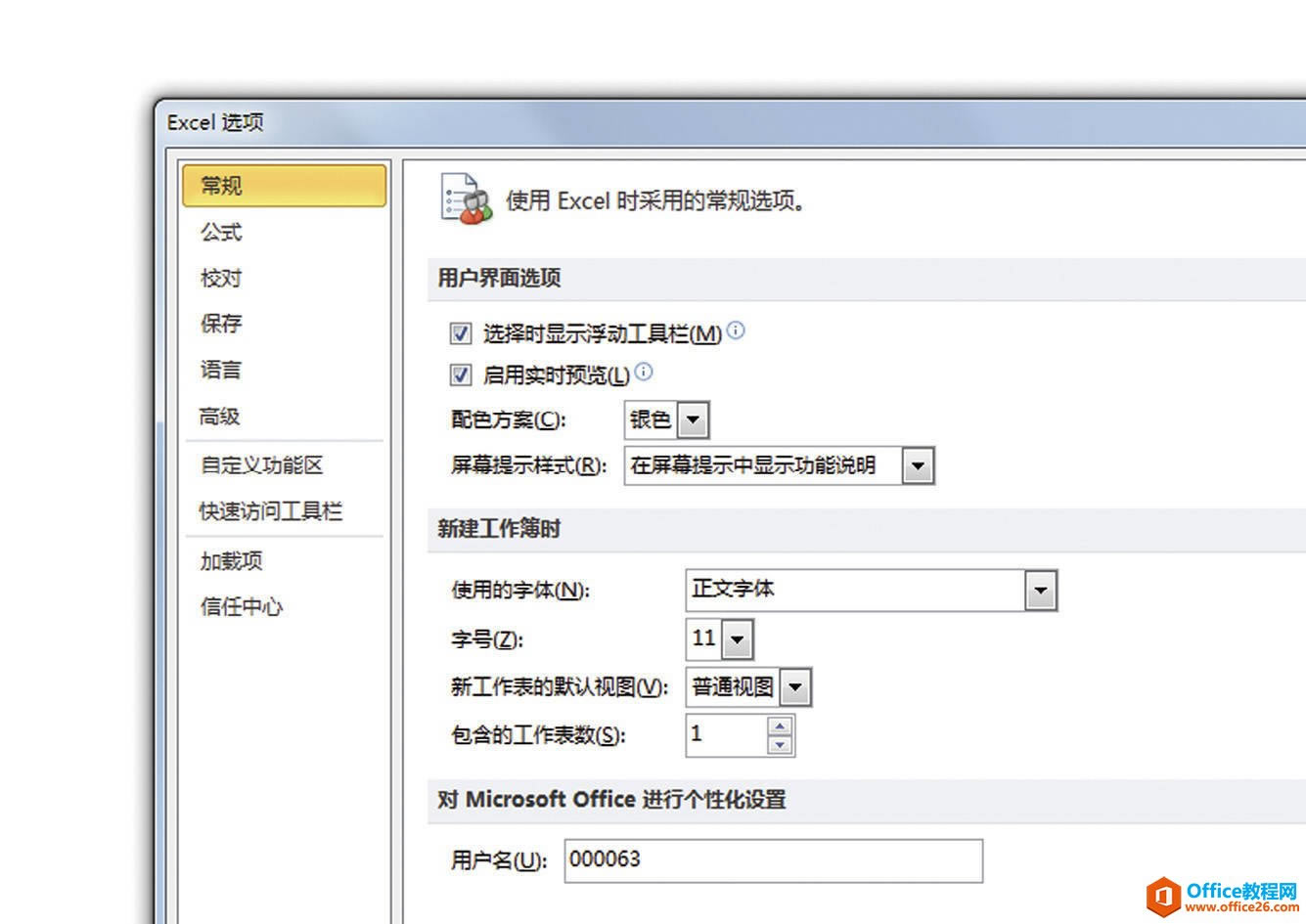Increase worksheet count with up spinner arrow
The image size is (1306, 924).
780,726
